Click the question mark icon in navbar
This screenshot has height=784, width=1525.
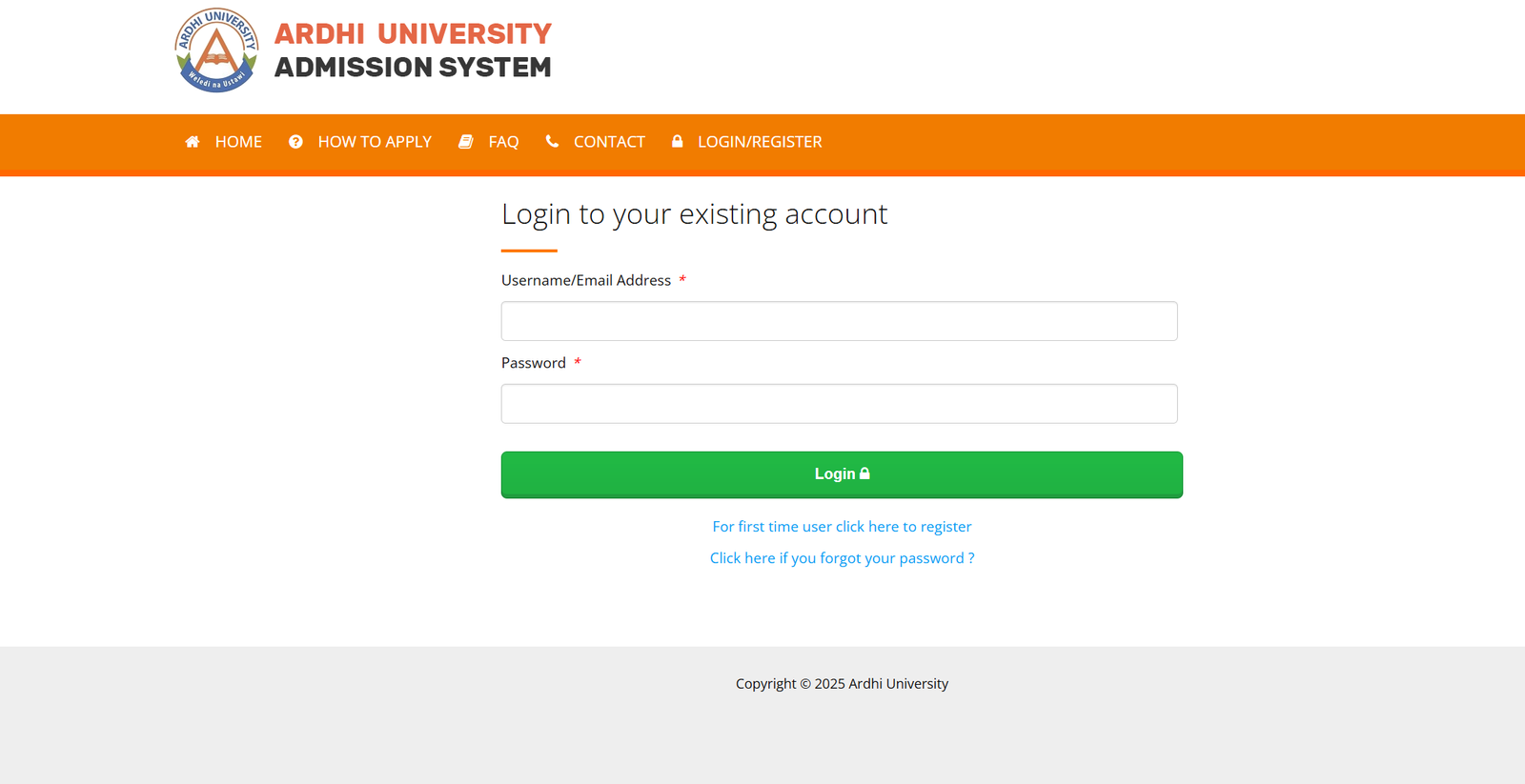[x=295, y=142]
